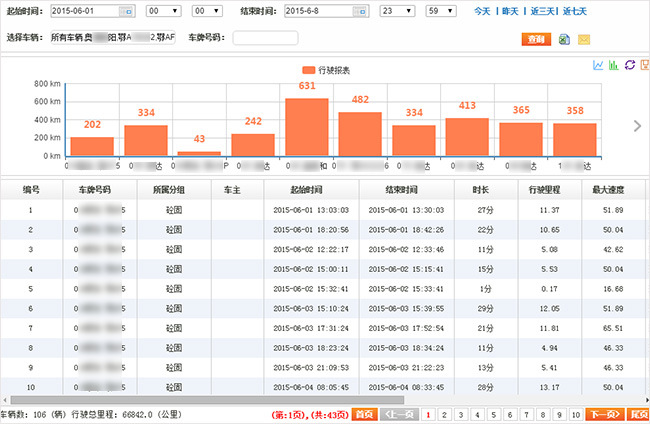Sort by 时长 column header

pyautogui.click(x=481, y=190)
